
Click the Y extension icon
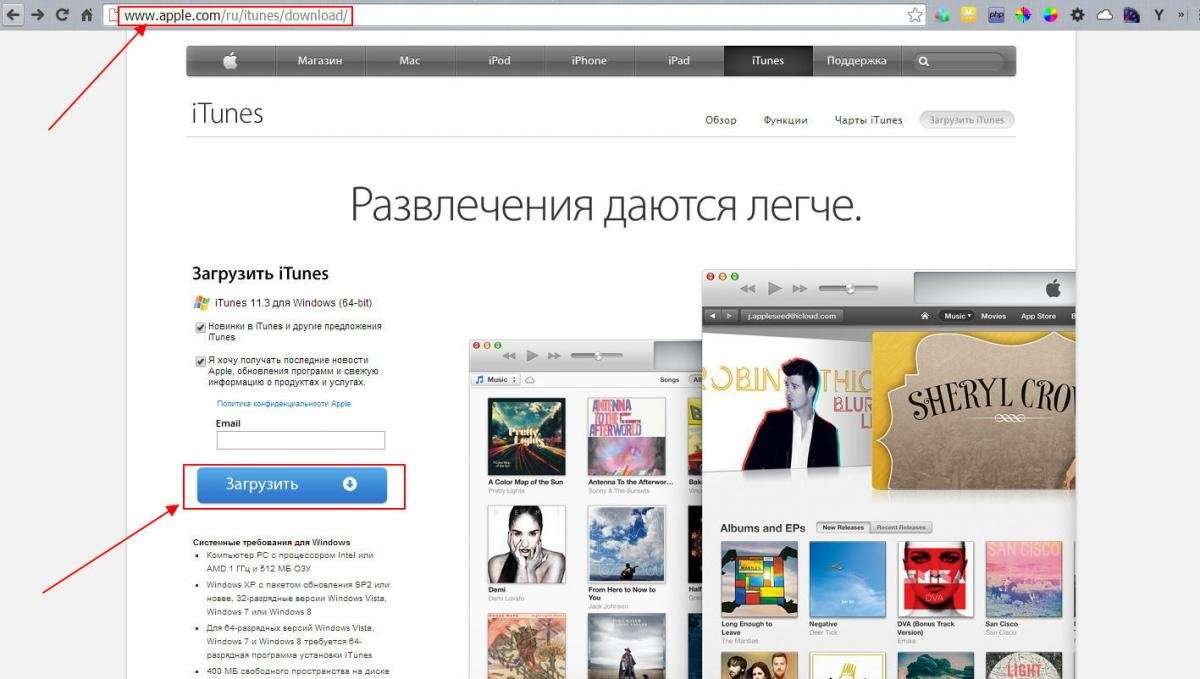[1159, 15]
